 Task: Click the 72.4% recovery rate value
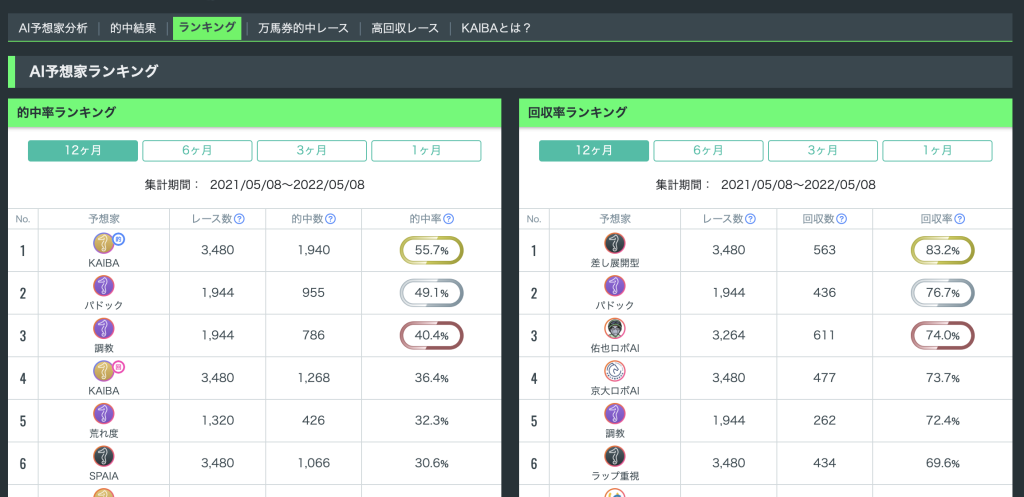(x=943, y=421)
